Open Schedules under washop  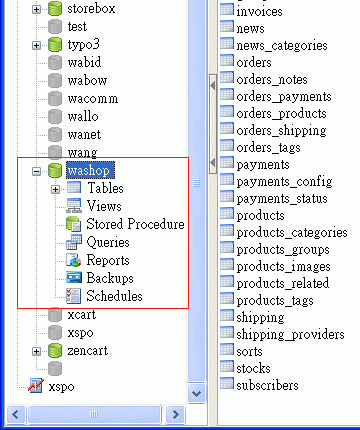click(114, 296)
